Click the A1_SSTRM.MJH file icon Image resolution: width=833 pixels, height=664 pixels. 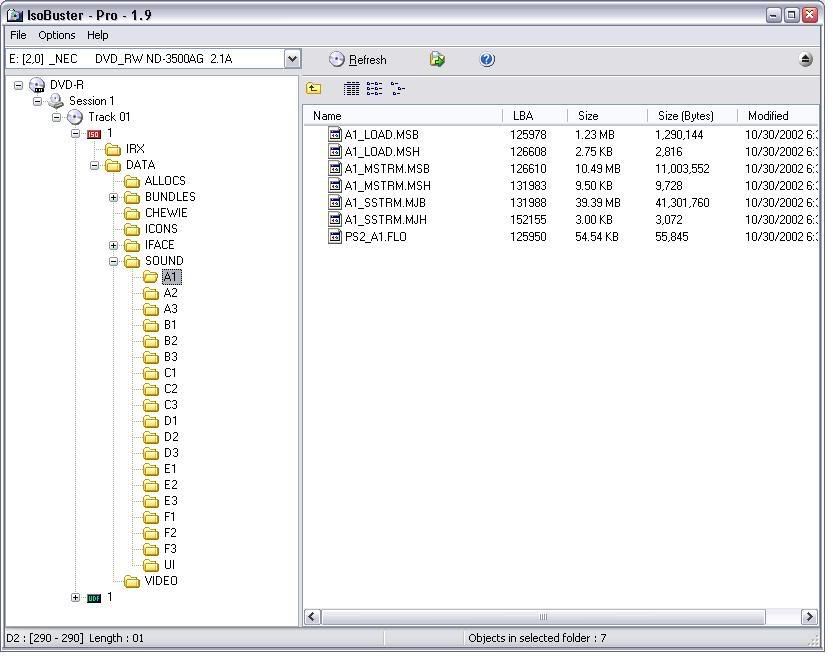click(x=335, y=219)
